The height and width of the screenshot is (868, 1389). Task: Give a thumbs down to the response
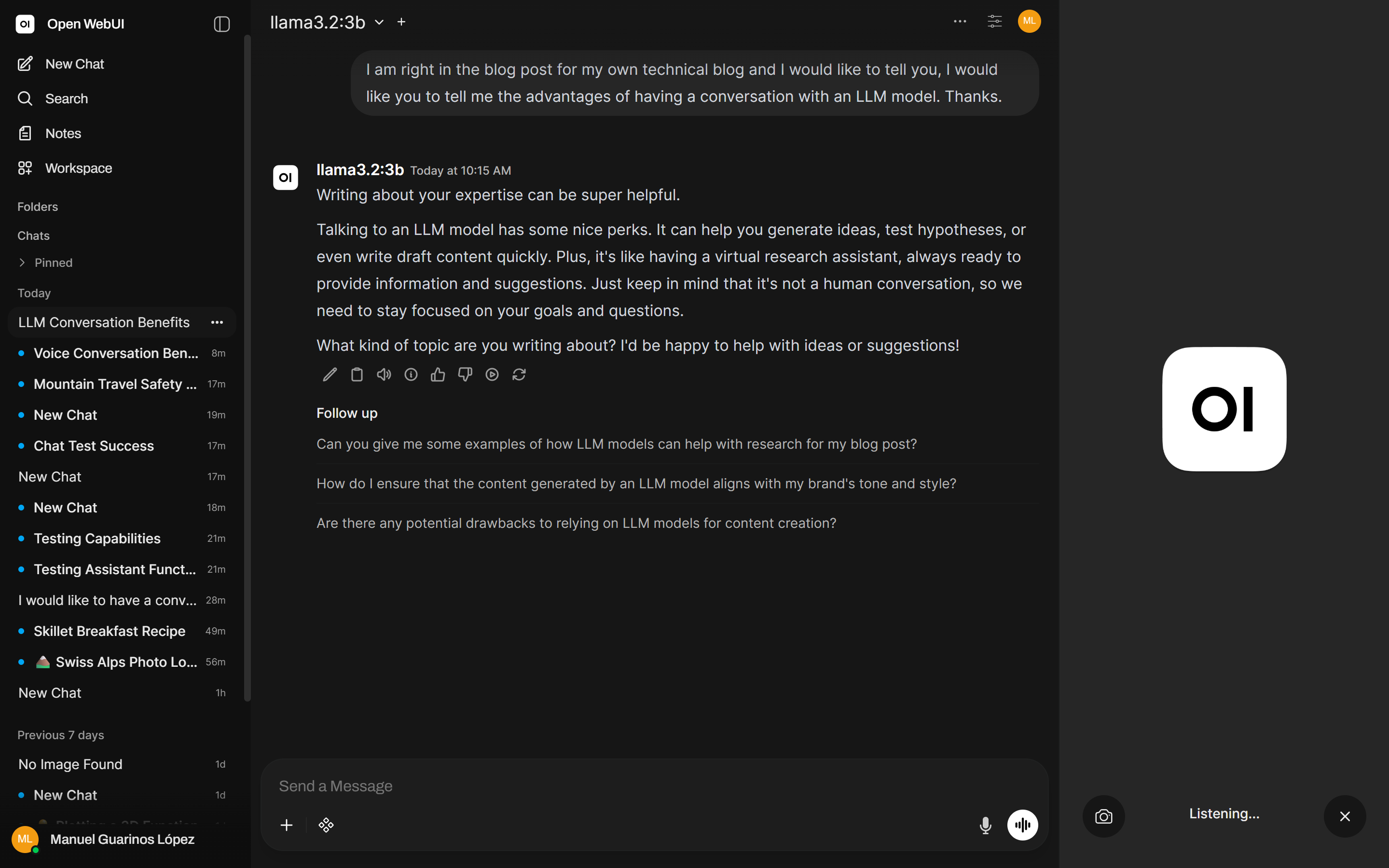point(465,374)
